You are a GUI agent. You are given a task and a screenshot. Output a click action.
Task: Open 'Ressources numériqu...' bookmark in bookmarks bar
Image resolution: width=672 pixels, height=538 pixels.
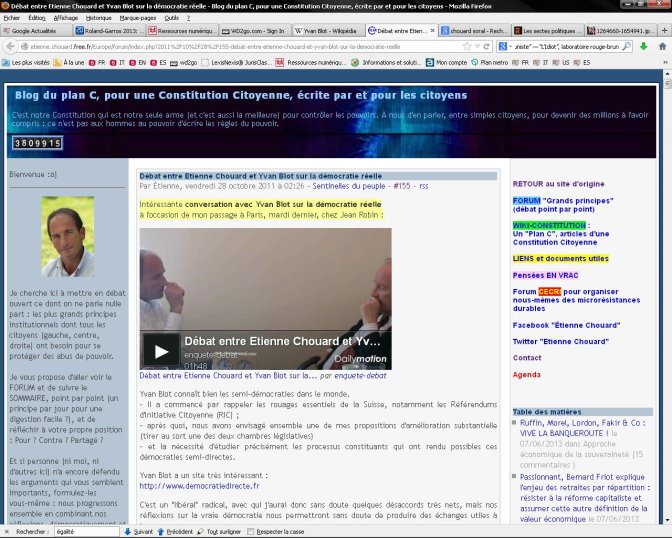coord(311,63)
